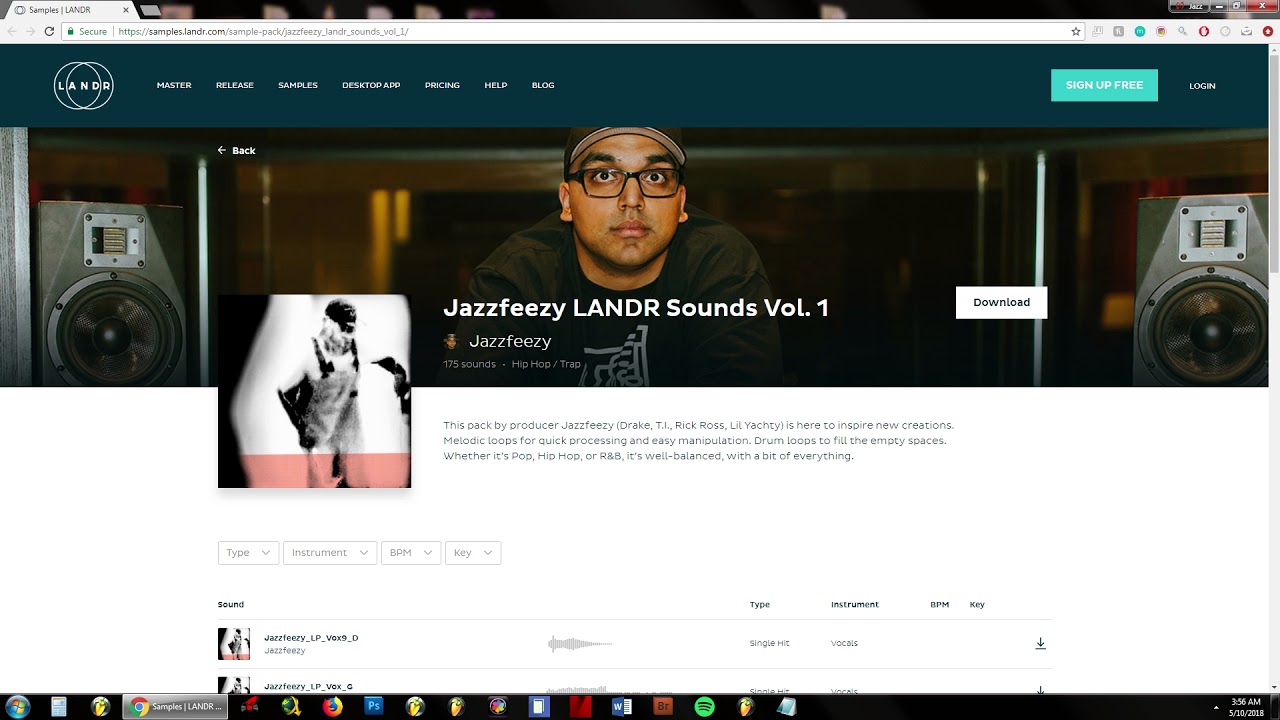1280x720 pixels.
Task: Open the Notepad icon beside Start
Action: pyautogui.click(x=59, y=706)
